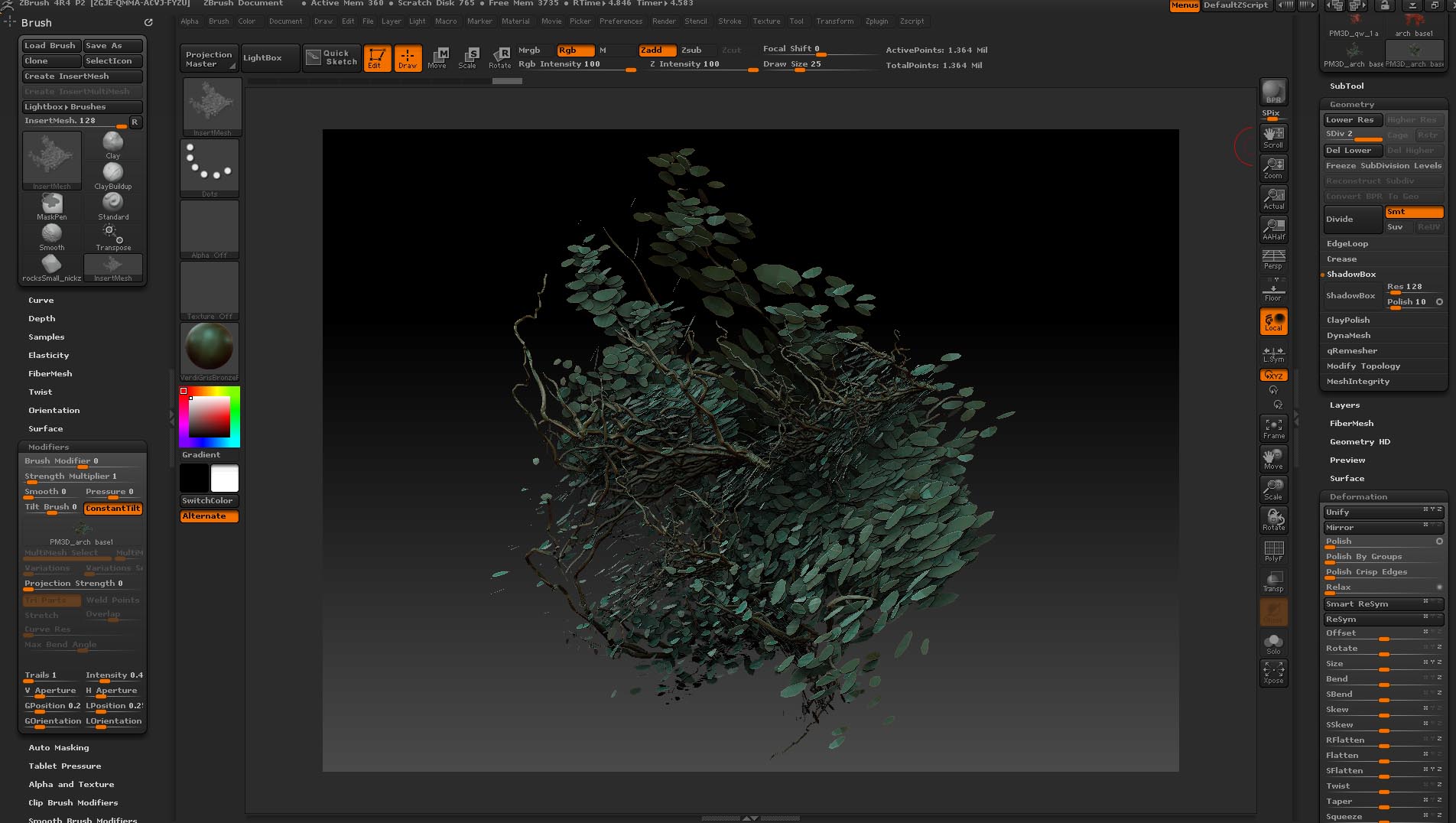
Task: Open the Transform menu
Action: click(835, 21)
